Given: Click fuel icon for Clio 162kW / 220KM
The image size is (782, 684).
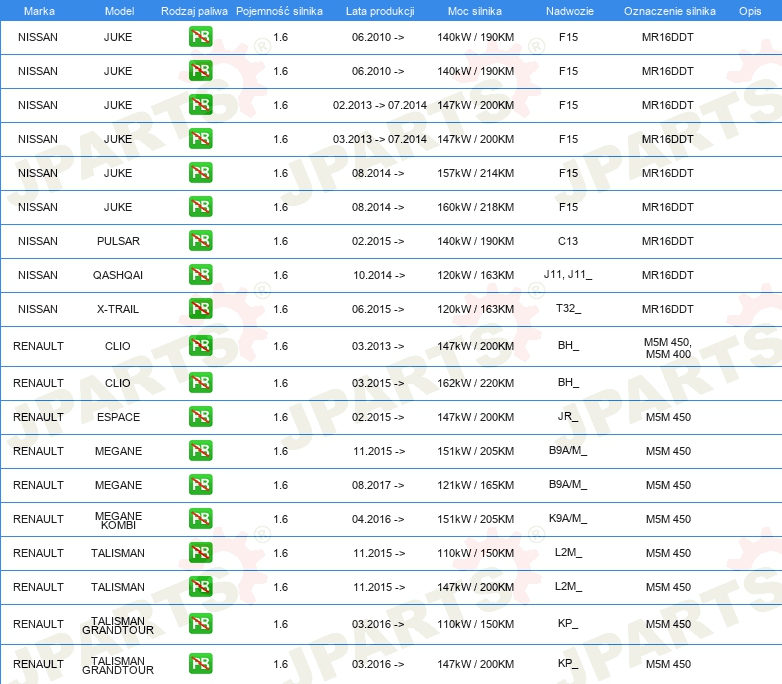Looking at the screenshot, I should (x=200, y=383).
